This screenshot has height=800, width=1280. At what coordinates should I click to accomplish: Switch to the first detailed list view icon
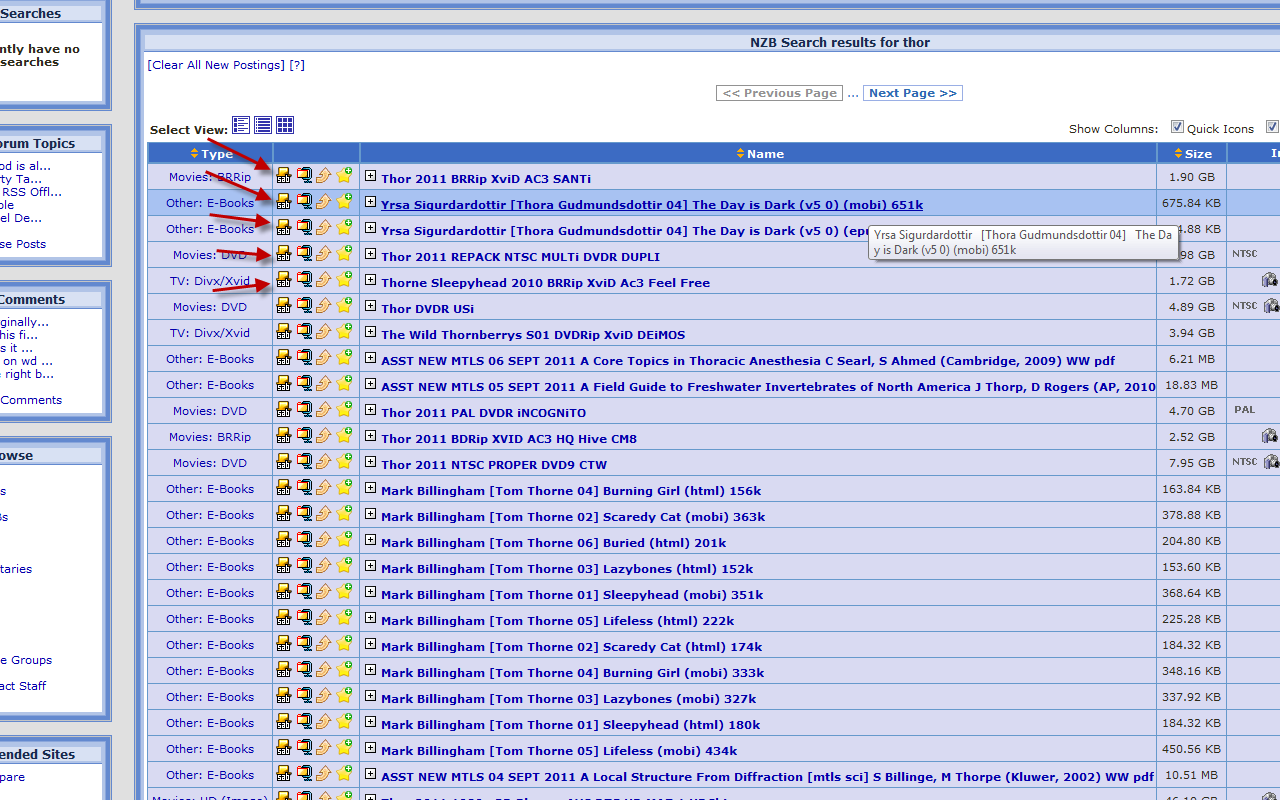coord(241,125)
